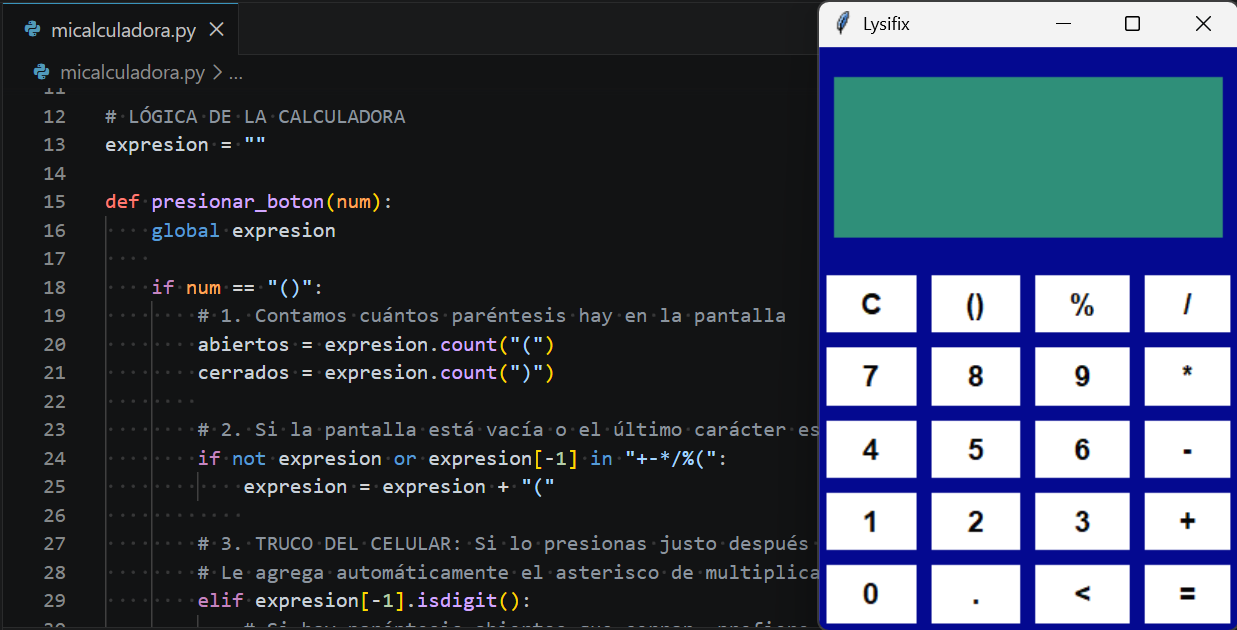1237x630 pixels.
Task: Click calculator digit 5
Action: pyautogui.click(x=976, y=449)
